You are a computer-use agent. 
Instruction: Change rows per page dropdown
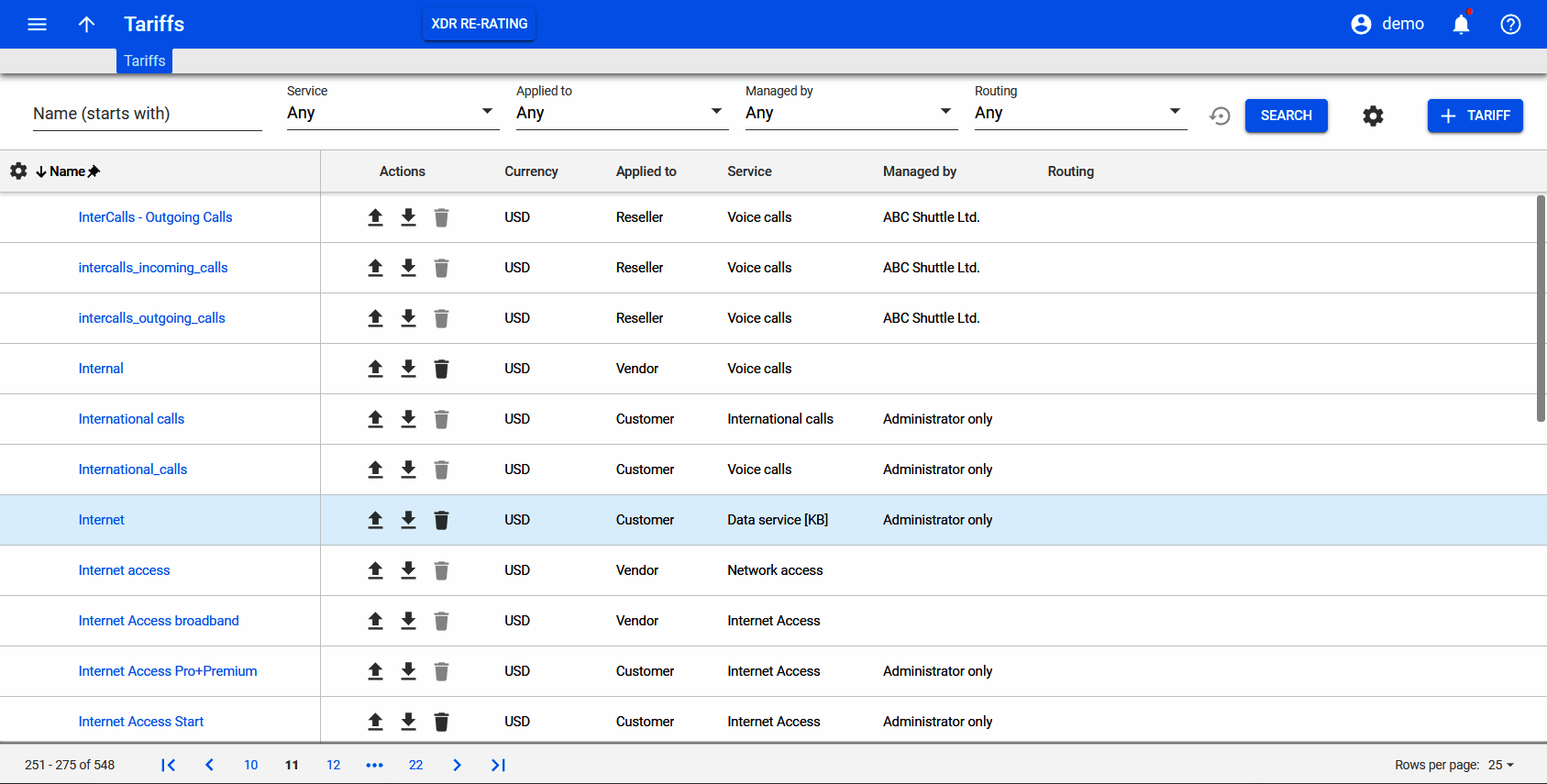tap(1501, 765)
